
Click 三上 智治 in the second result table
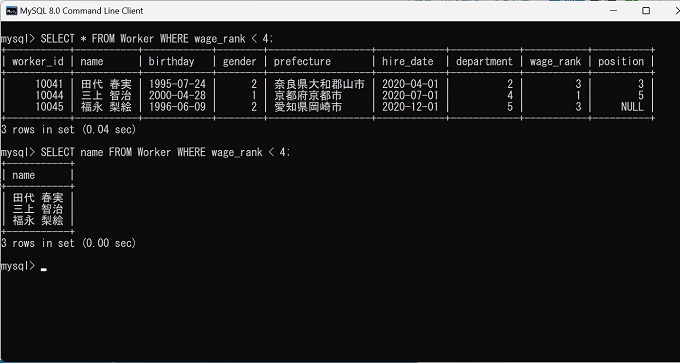pyautogui.click(x=38, y=209)
